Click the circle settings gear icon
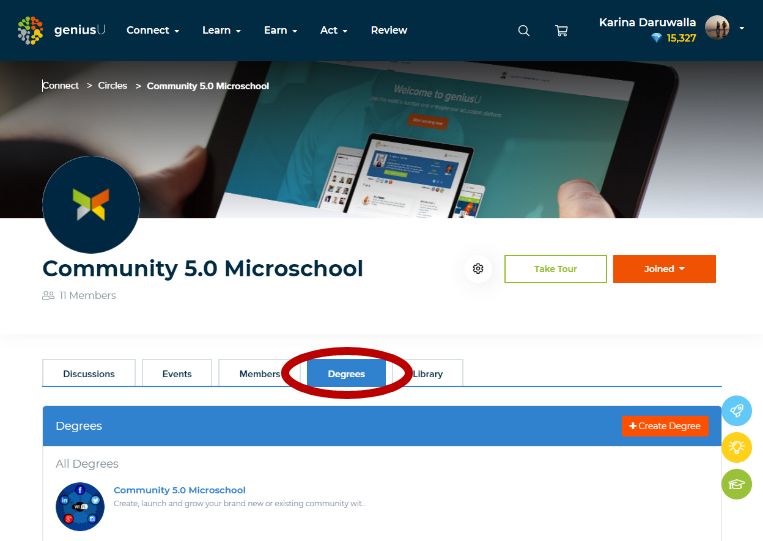Image resolution: width=763 pixels, height=541 pixels. pos(478,269)
